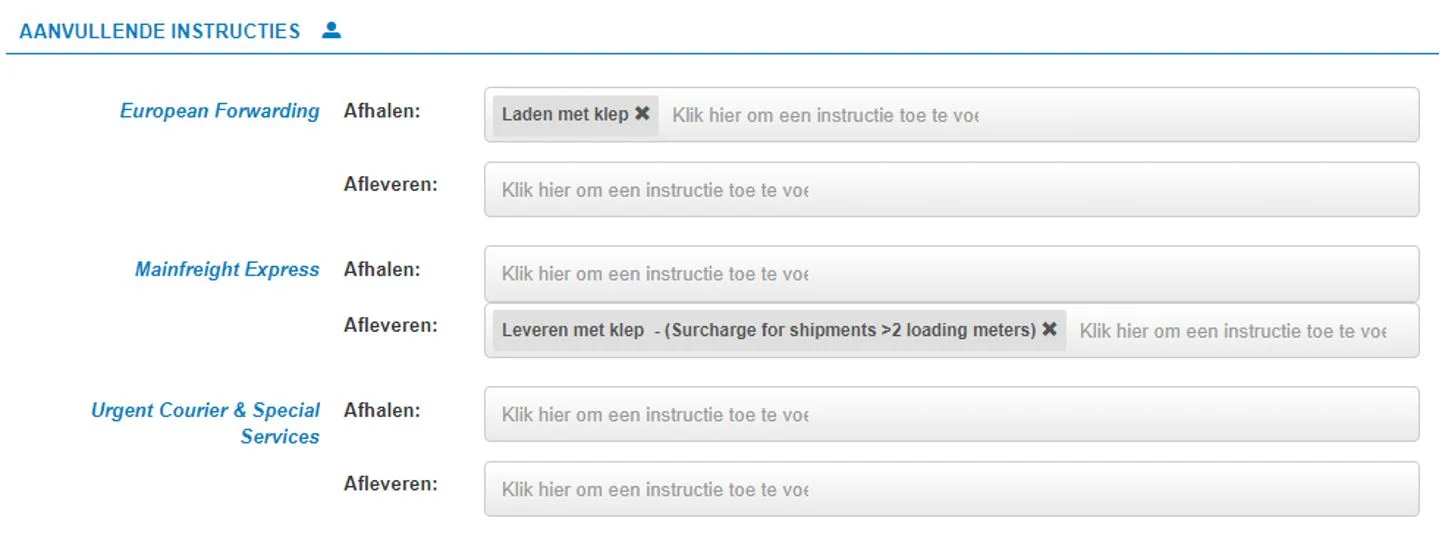Click the Aanvullende Instructies section header
This screenshot has width=1445, height=536.
[159, 31]
